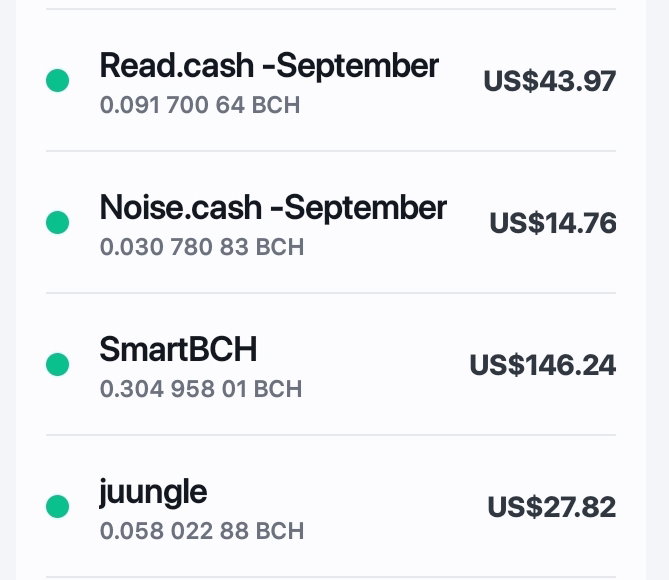Click the 0.304 958 01 BCH value
669x580 pixels.
[x=201, y=389]
